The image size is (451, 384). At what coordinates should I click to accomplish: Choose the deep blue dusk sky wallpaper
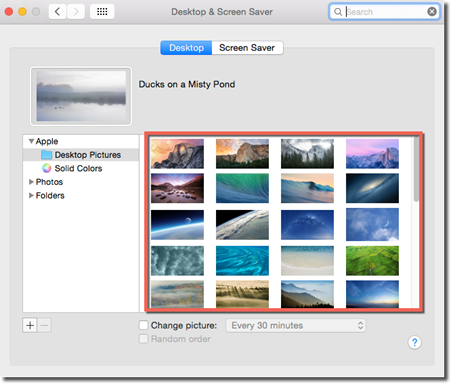pos(372,294)
